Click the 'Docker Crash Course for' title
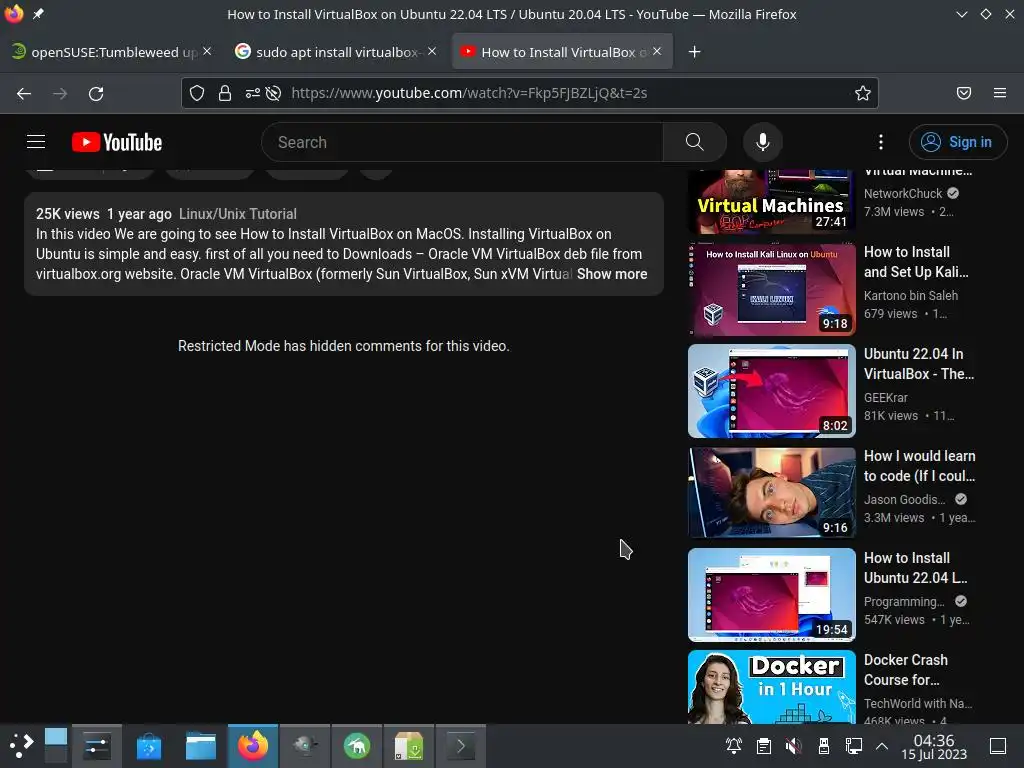The width and height of the screenshot is (1024, 768). coord(905,669)
